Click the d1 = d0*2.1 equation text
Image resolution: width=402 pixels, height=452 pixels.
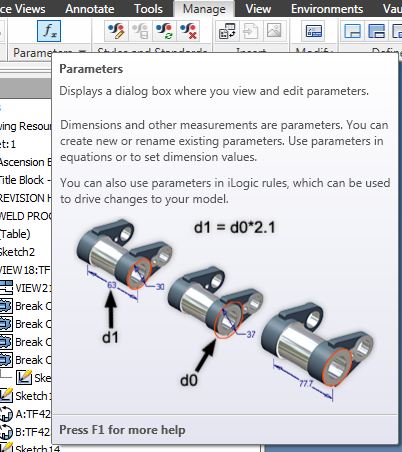pos(235,228)
